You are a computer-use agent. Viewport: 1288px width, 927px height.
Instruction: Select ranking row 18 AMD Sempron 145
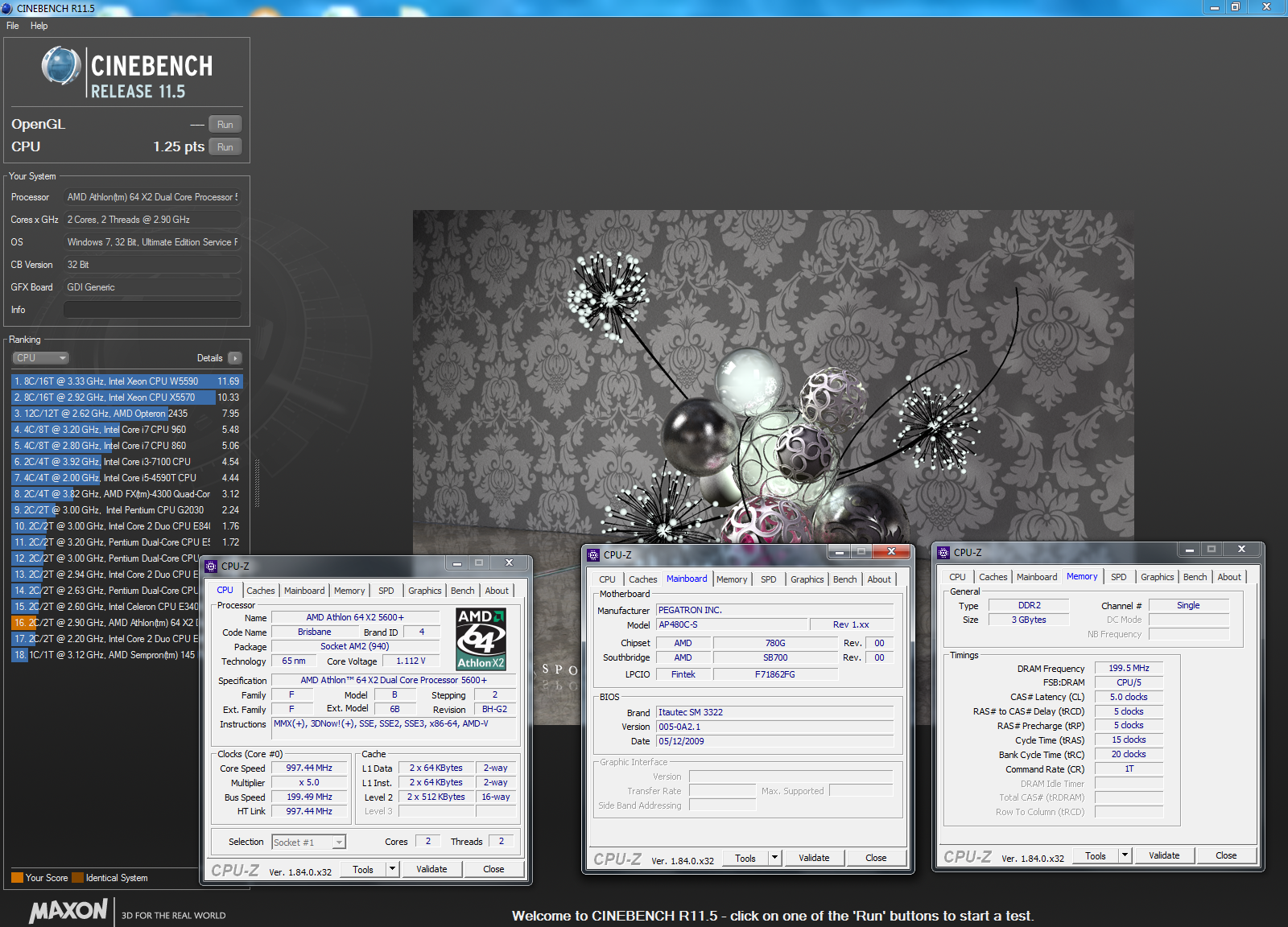point(105,655)
